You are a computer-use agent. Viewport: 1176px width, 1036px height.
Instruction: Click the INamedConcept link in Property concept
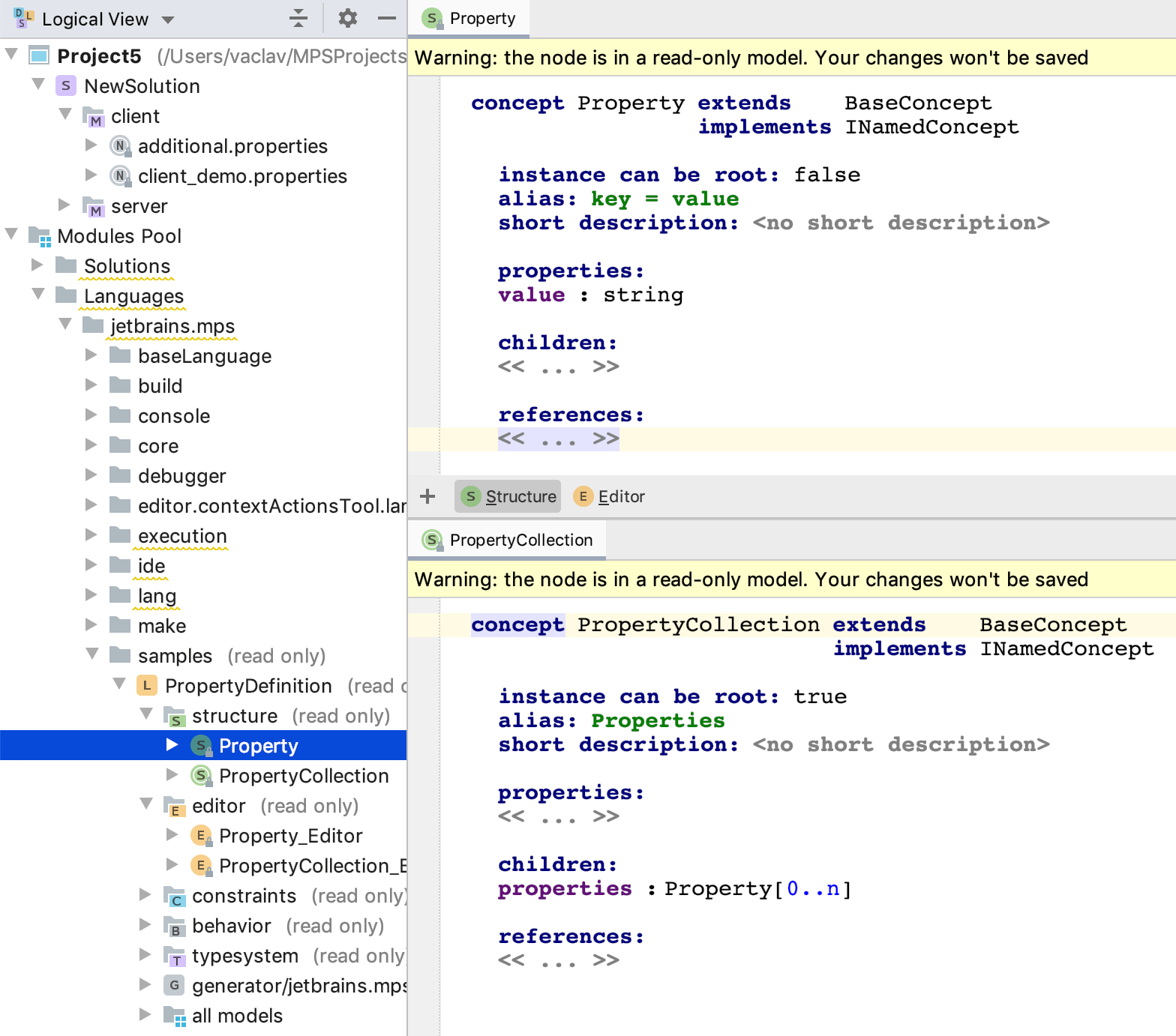(931, 127)
